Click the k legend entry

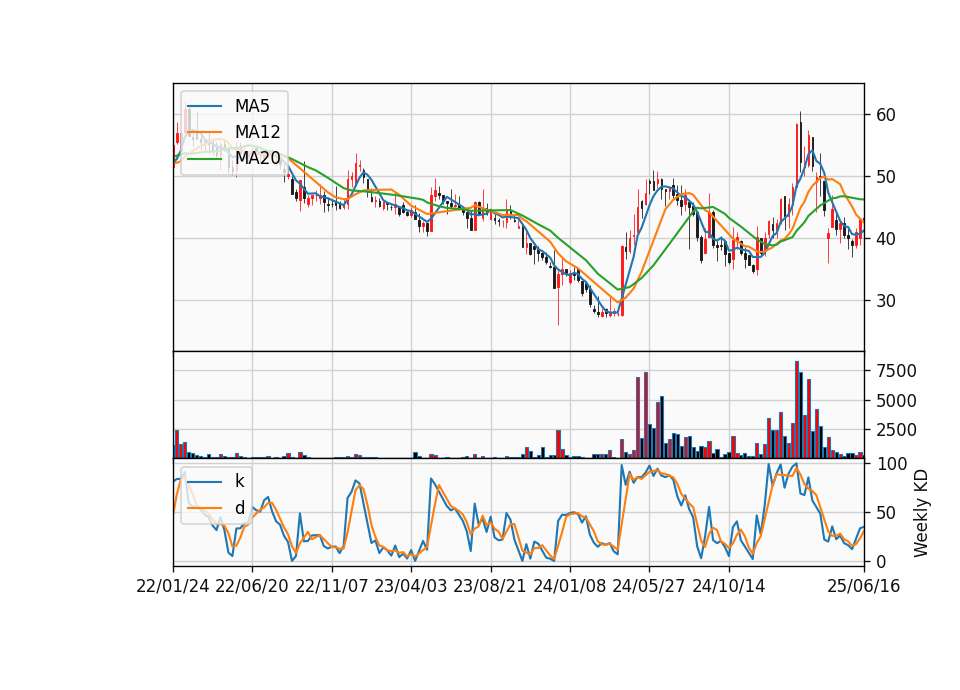click(x=239, y=481)
